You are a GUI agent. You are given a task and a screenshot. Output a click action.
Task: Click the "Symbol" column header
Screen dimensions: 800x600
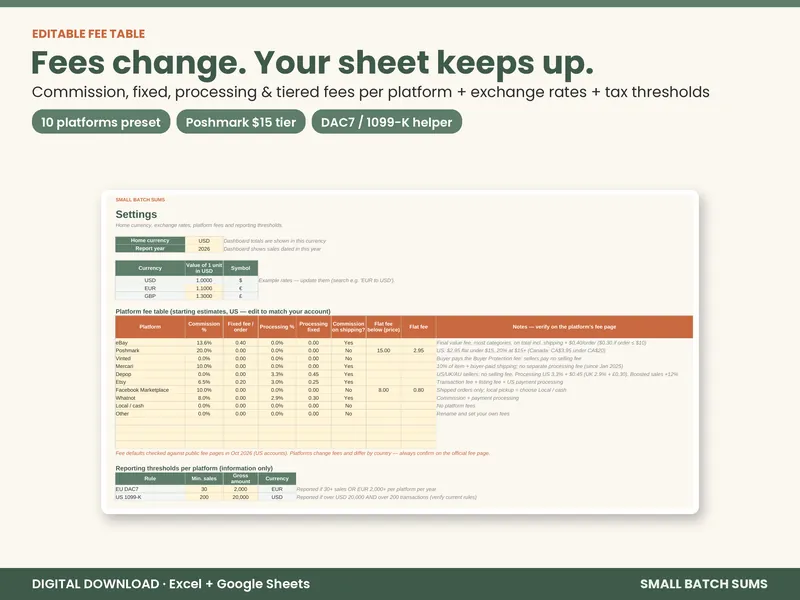tap(240, 268)
